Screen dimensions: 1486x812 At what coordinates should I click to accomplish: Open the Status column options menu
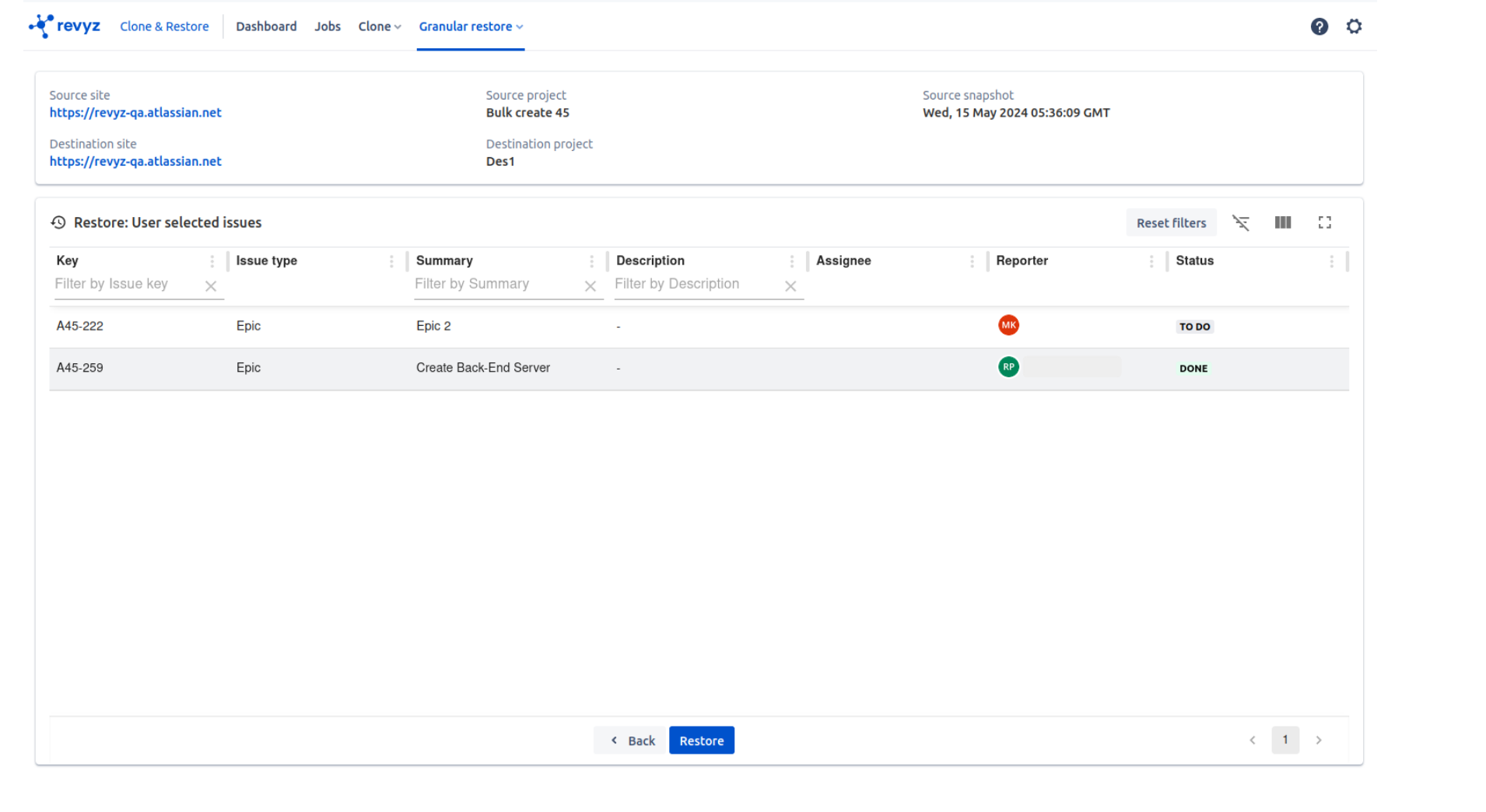1331,261
